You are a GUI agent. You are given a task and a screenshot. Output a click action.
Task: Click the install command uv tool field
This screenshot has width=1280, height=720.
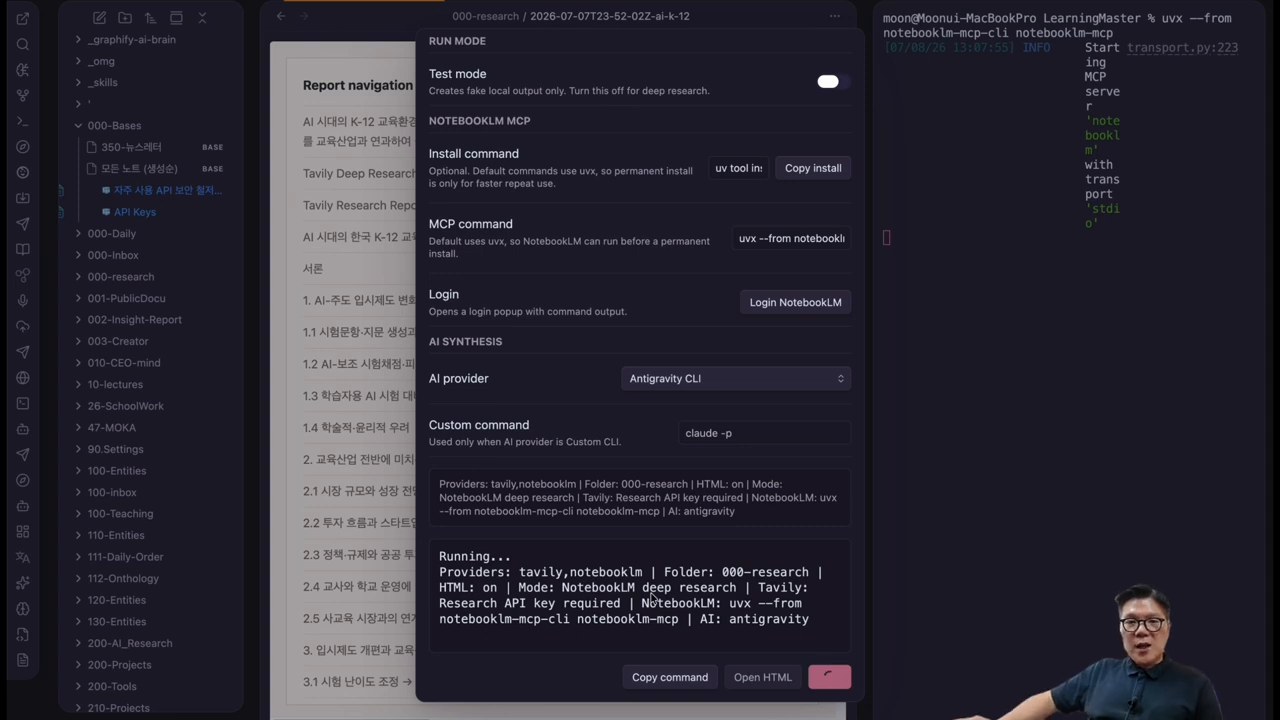(738, 168)
